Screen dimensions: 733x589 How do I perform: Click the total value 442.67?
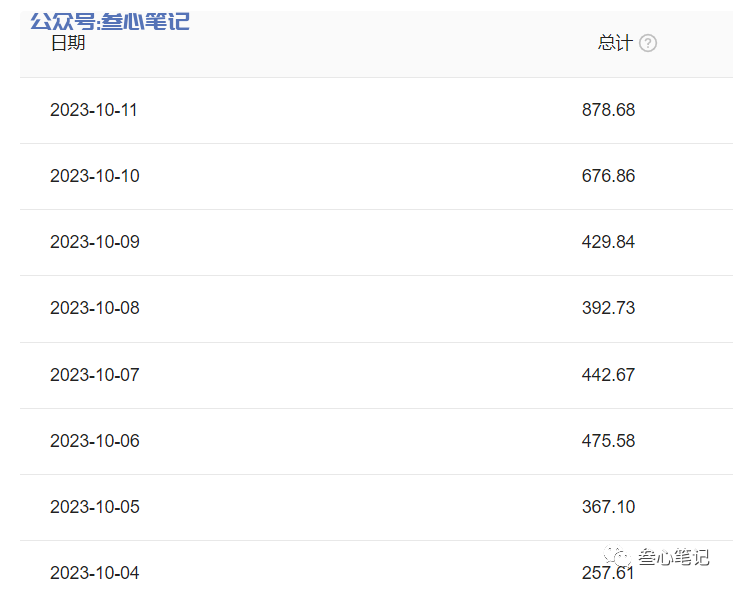608,375
